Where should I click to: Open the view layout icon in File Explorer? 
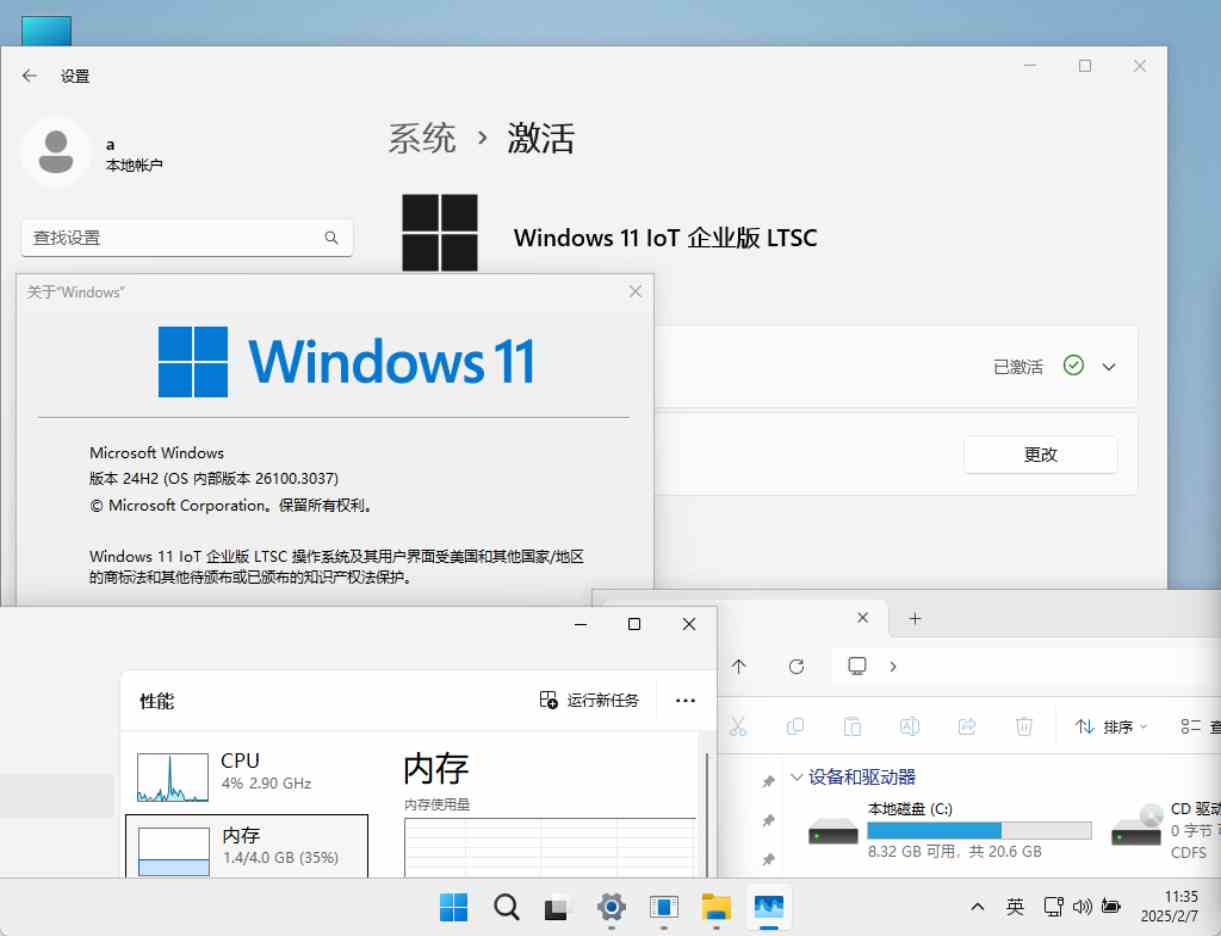click(x=1190, y=727)
